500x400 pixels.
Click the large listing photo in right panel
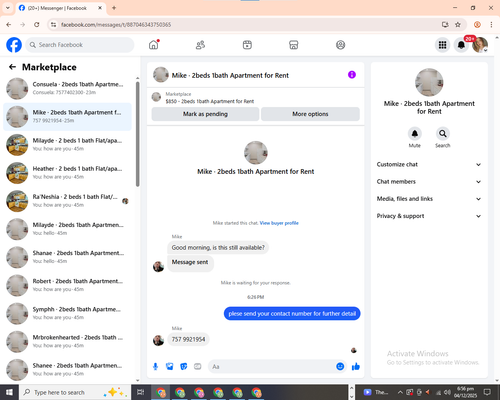click(429, 82)
